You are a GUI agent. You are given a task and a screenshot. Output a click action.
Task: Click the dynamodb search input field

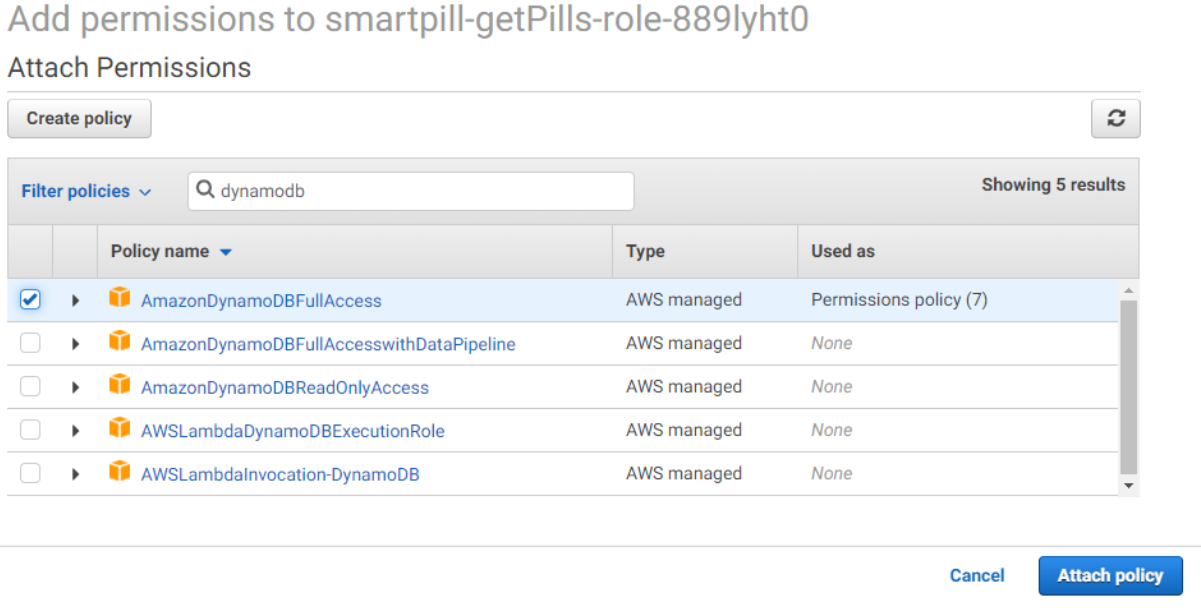(x=400, y=191)
